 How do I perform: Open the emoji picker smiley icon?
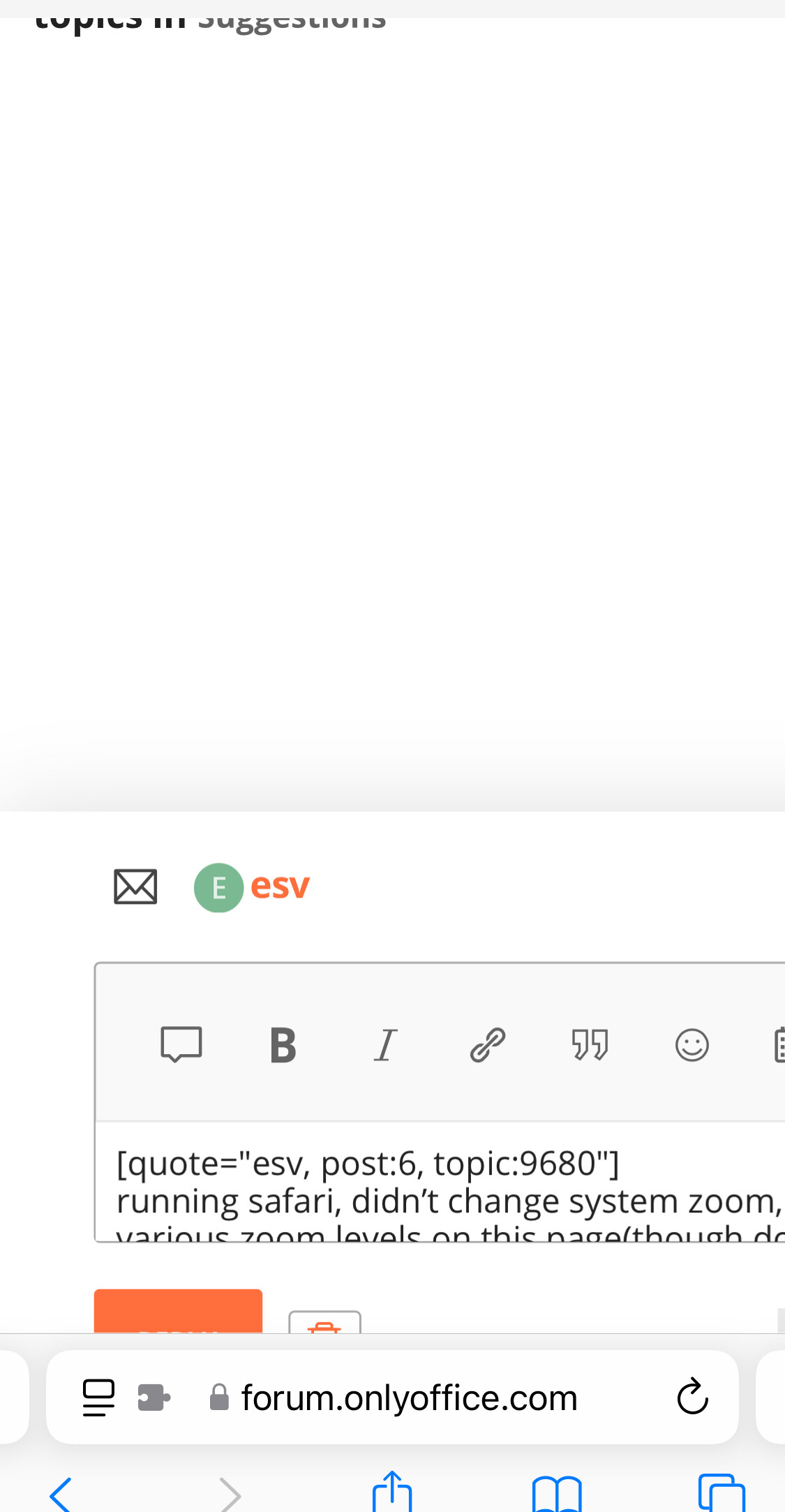691,1045
